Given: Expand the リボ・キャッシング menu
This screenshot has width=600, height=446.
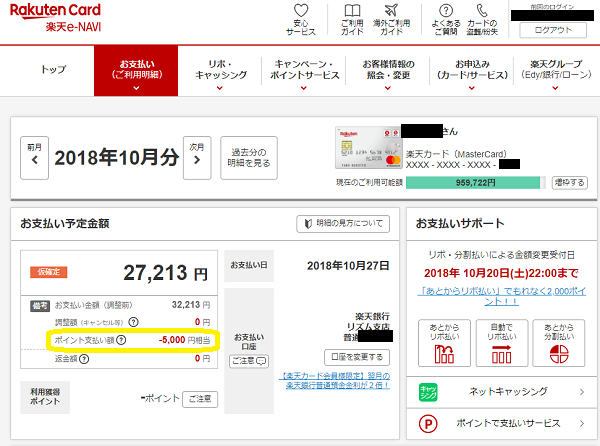Looking at the screenshot, I should (220, 71).
